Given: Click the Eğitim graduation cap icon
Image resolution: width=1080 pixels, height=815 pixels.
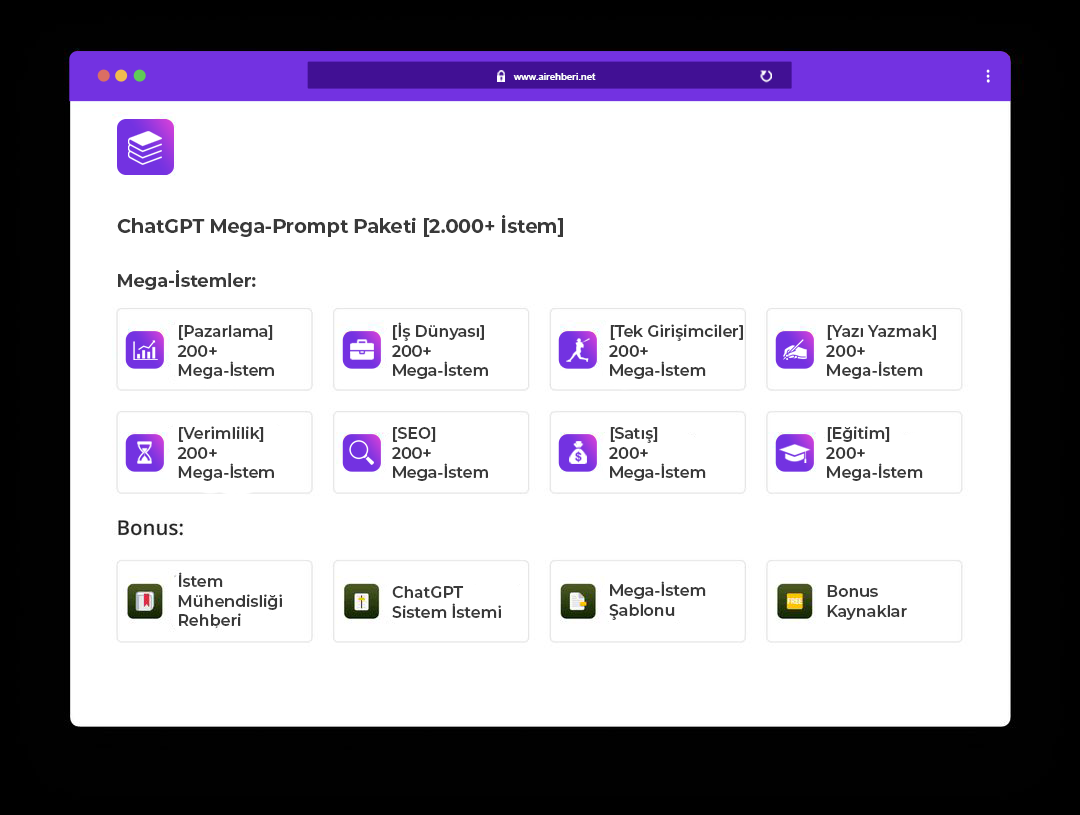Looking at the screenshot, I should (795, 453).
